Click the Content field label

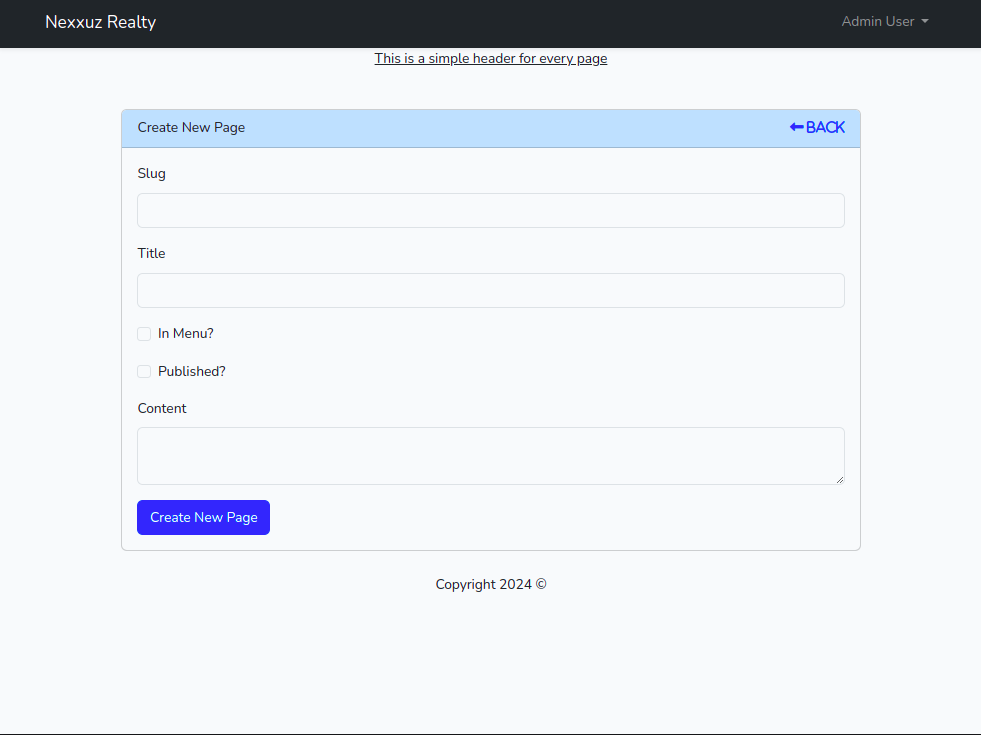tap(162, 408)
